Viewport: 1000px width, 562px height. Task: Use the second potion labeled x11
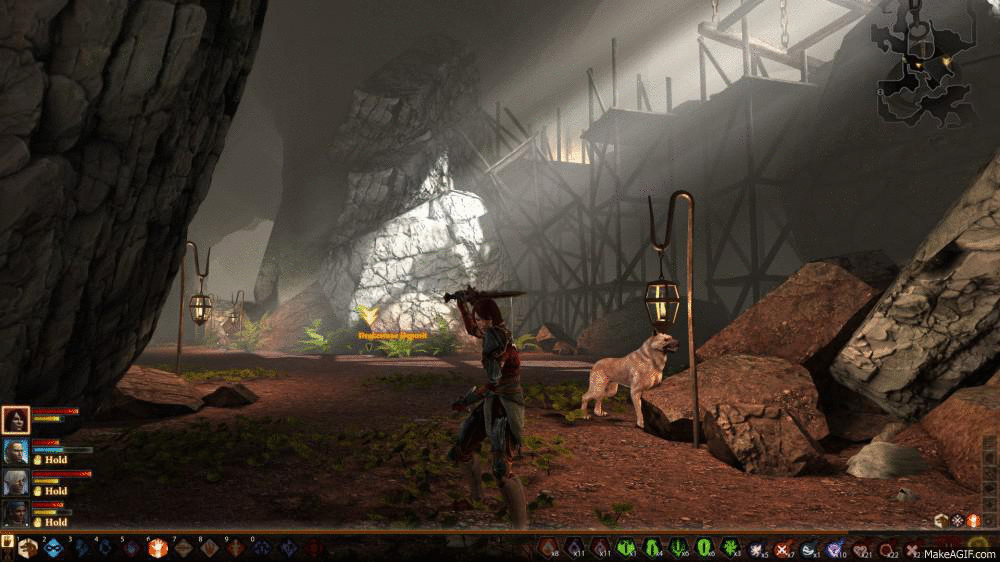coord(600,548)
